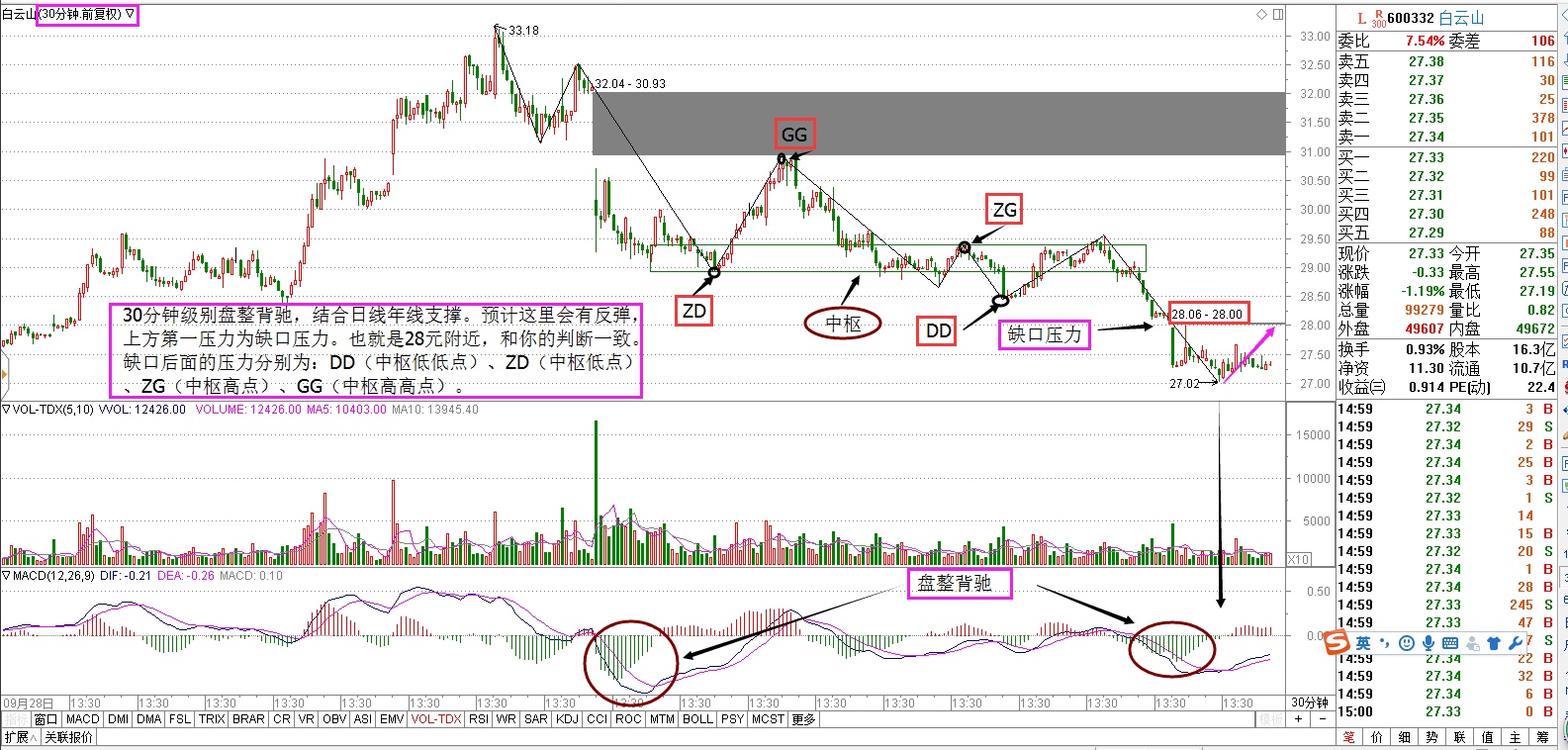Viewport: 1568px width, 750px height.
Task: Click the 30分钟 period label below chart
Action: point(1310,703)
